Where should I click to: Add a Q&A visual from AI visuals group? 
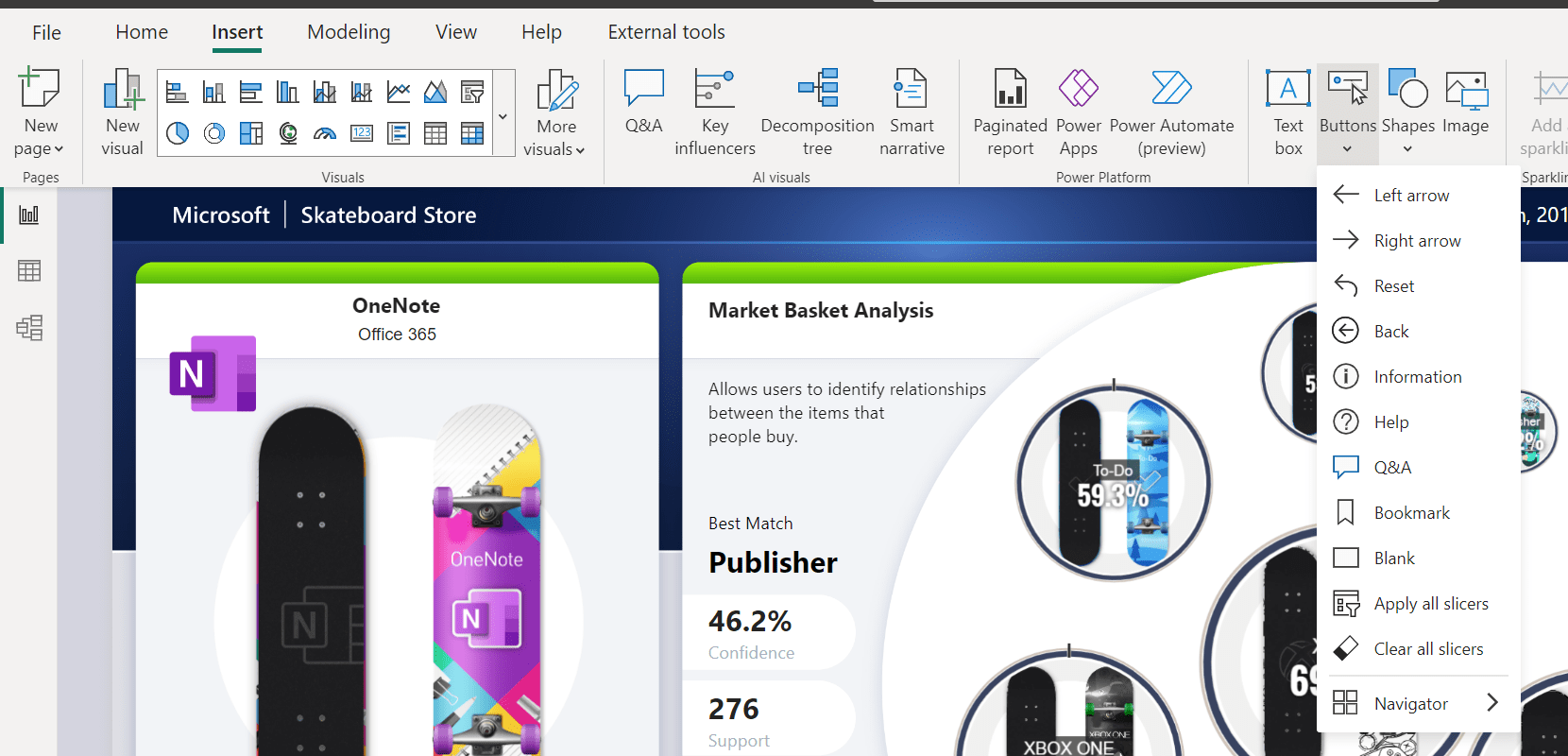pyautogui.click(x=644, y=101)
